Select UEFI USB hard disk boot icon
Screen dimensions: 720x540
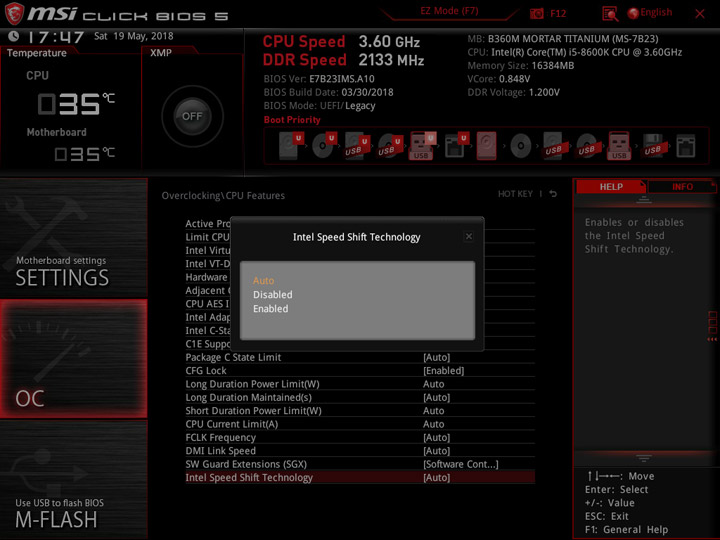click(357, 146)
